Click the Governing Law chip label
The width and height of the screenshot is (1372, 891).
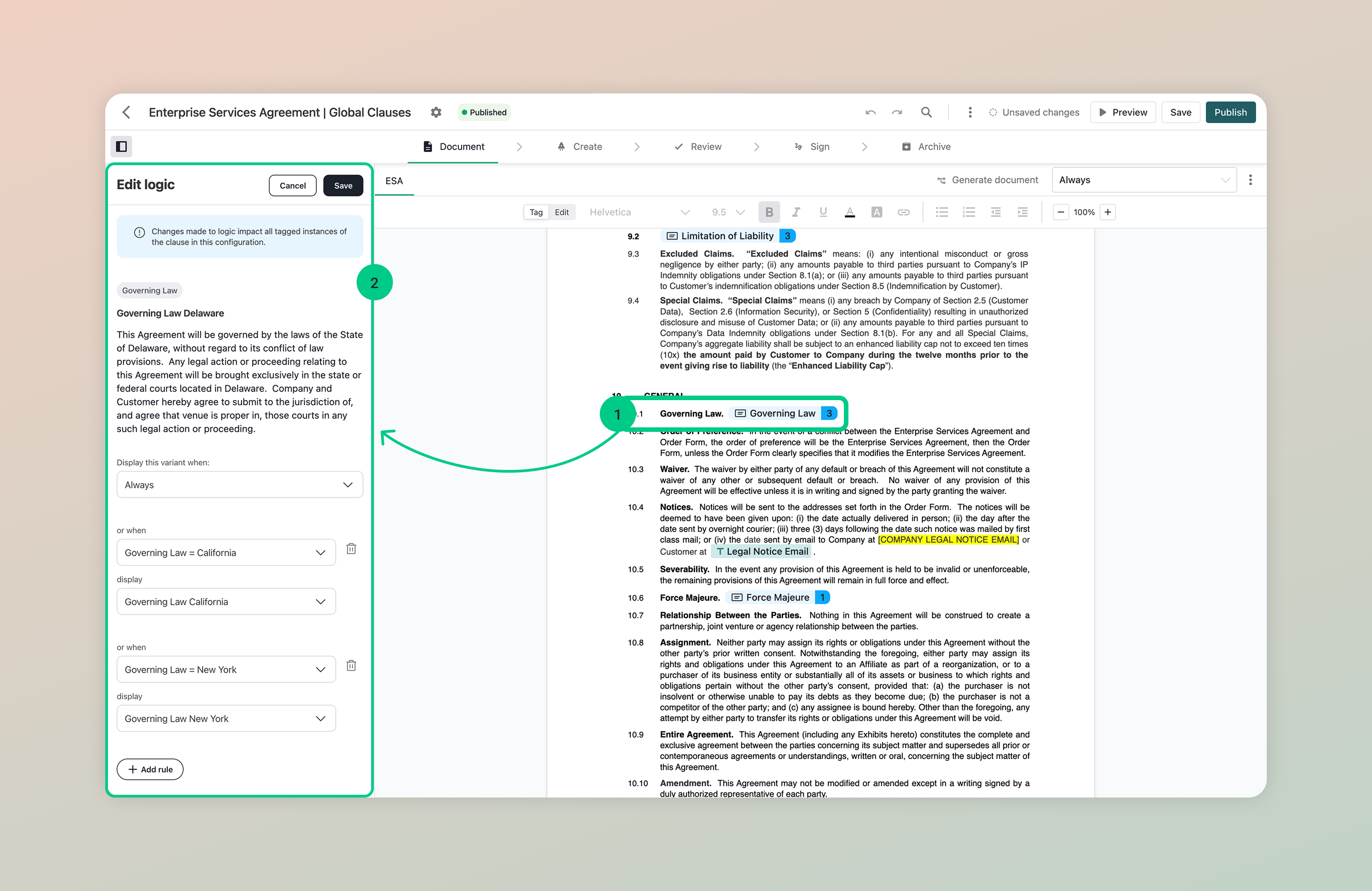click(149, 290)
